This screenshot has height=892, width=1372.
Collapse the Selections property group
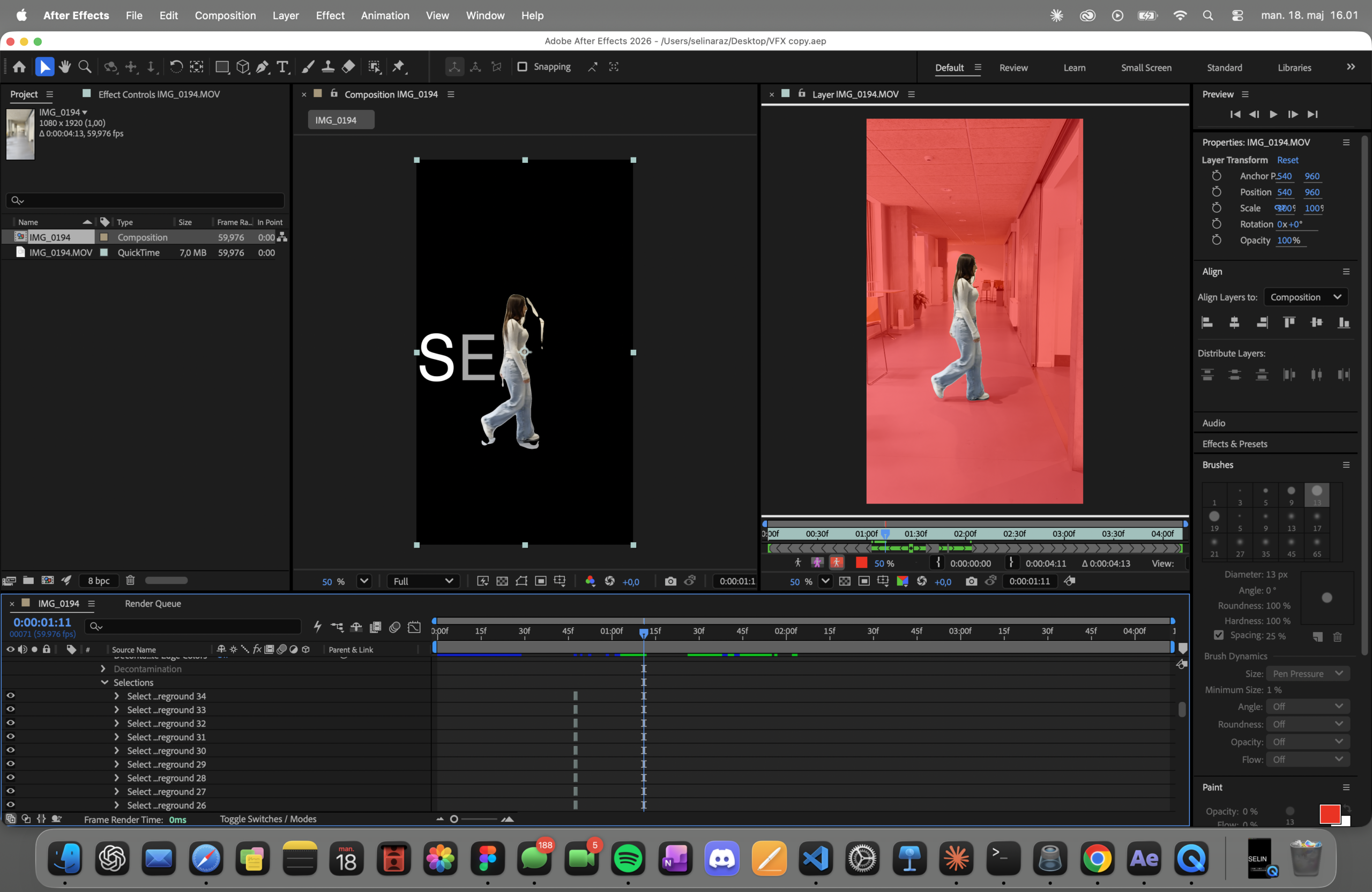coord(105,682)
